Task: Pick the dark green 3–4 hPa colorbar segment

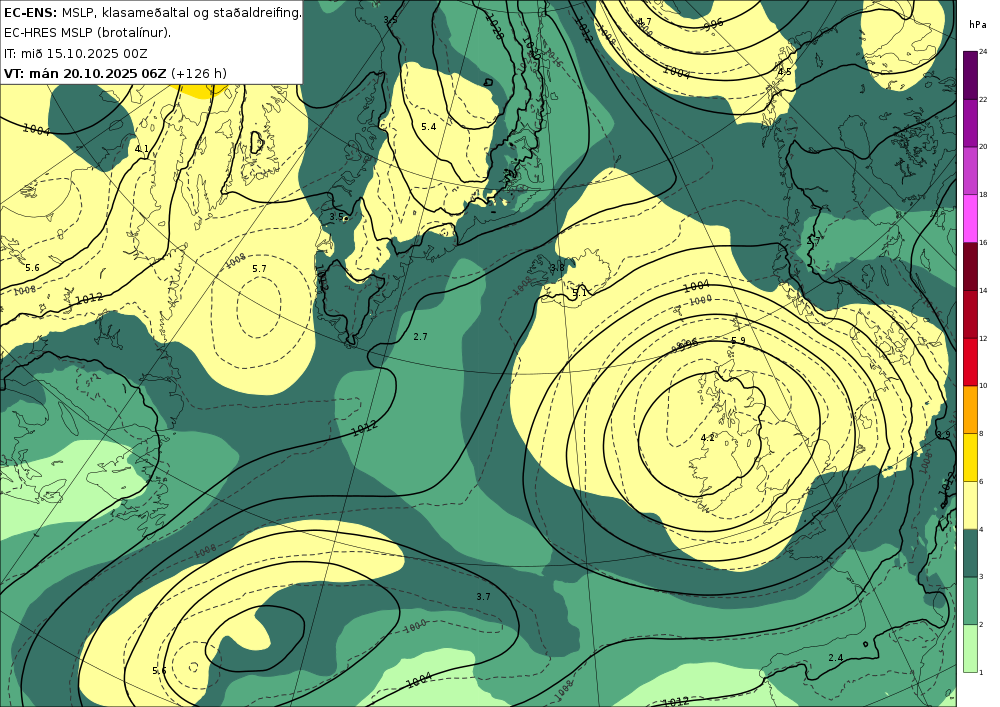Action: (970, 552)
